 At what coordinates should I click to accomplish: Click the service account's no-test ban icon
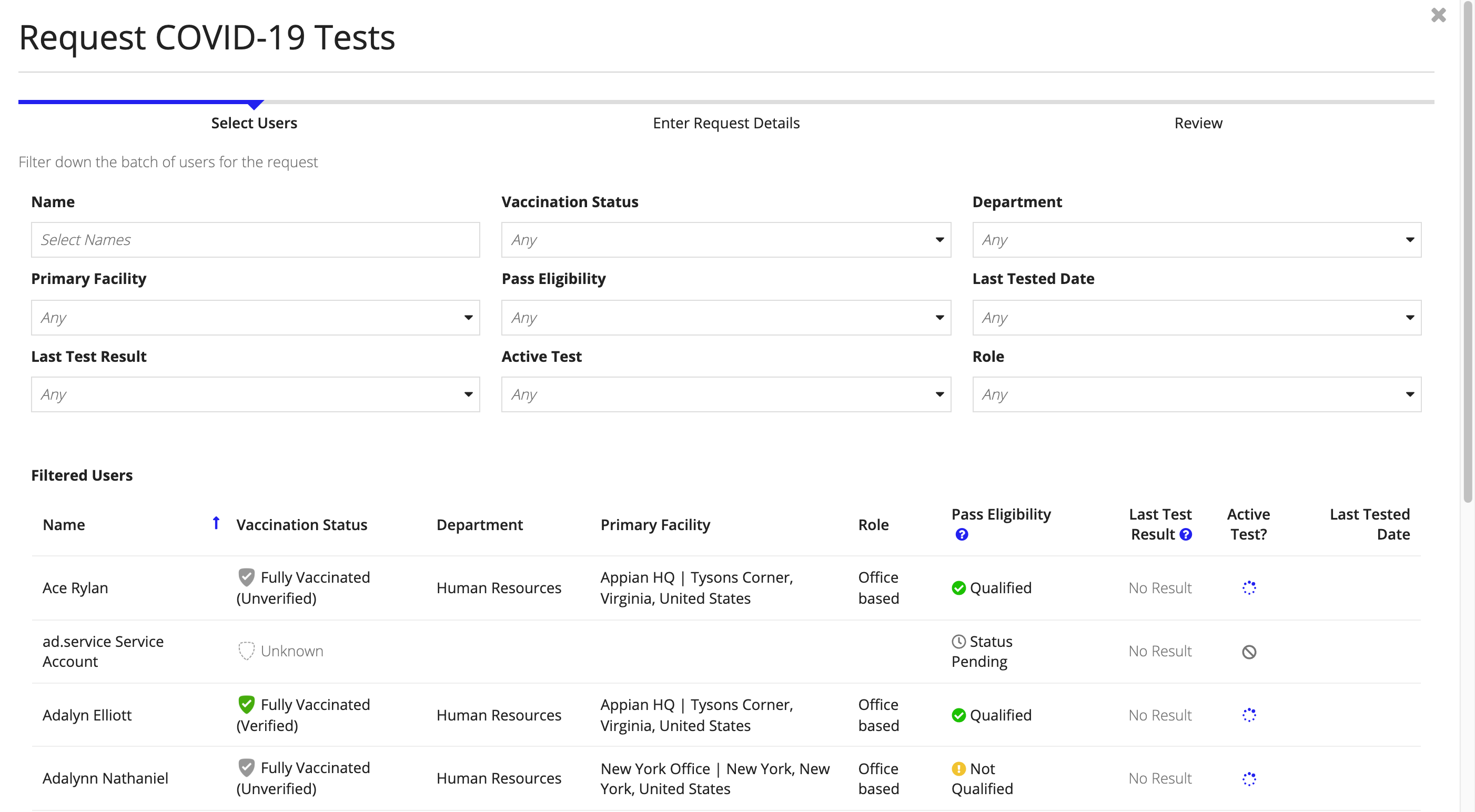pos(1249,652)
